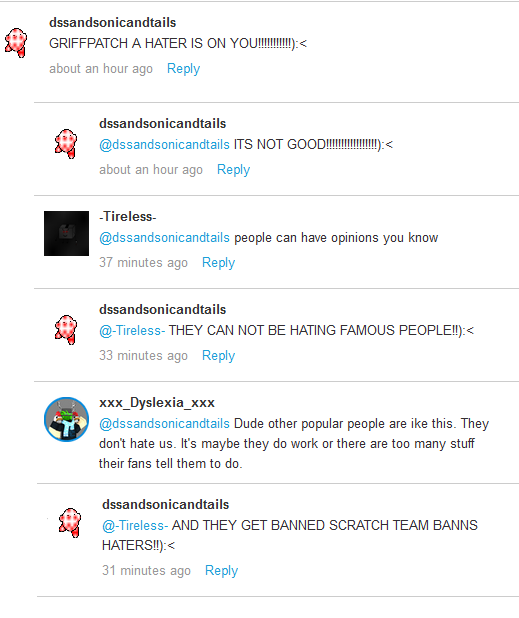Reply to the GRIFFPATCH A HATER comment
519x618 pixels.
pyautogui.click(x=184, y=69)
